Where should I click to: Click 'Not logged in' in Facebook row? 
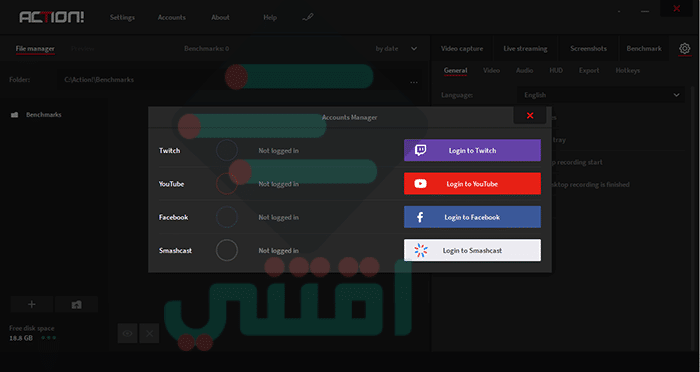point(279,217)
